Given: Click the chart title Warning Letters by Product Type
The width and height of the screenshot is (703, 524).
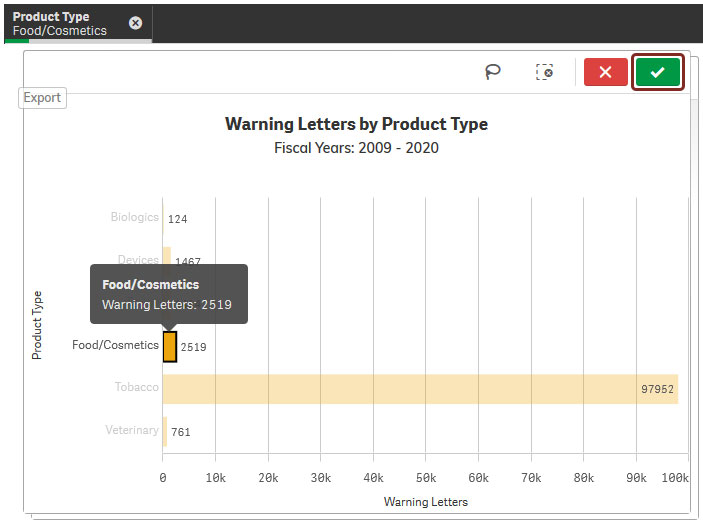Looking at the screenshot, I should pos(356,125).
